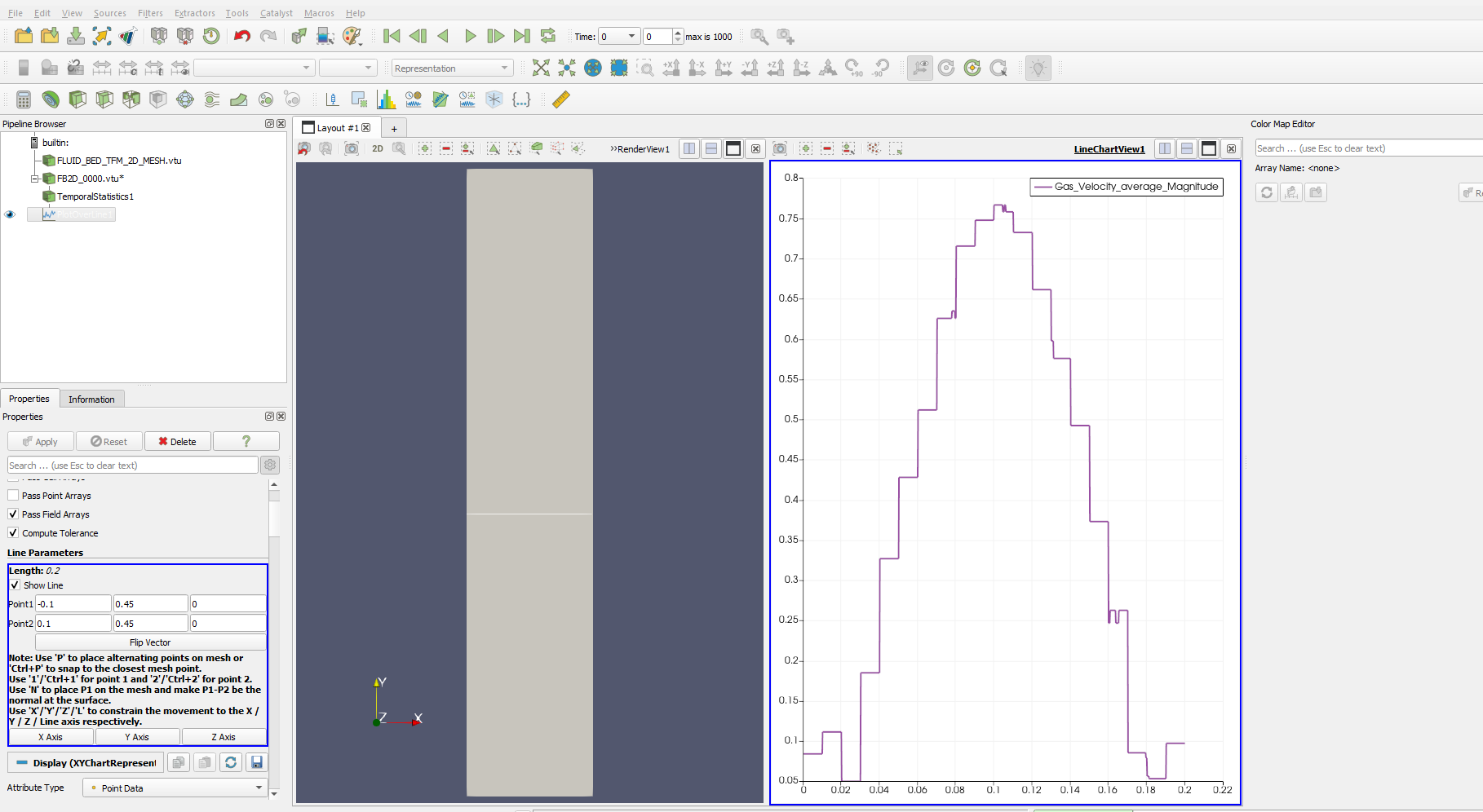Click the Apply button
Viewport: 1483px width, 812px height.
point(41,441)
